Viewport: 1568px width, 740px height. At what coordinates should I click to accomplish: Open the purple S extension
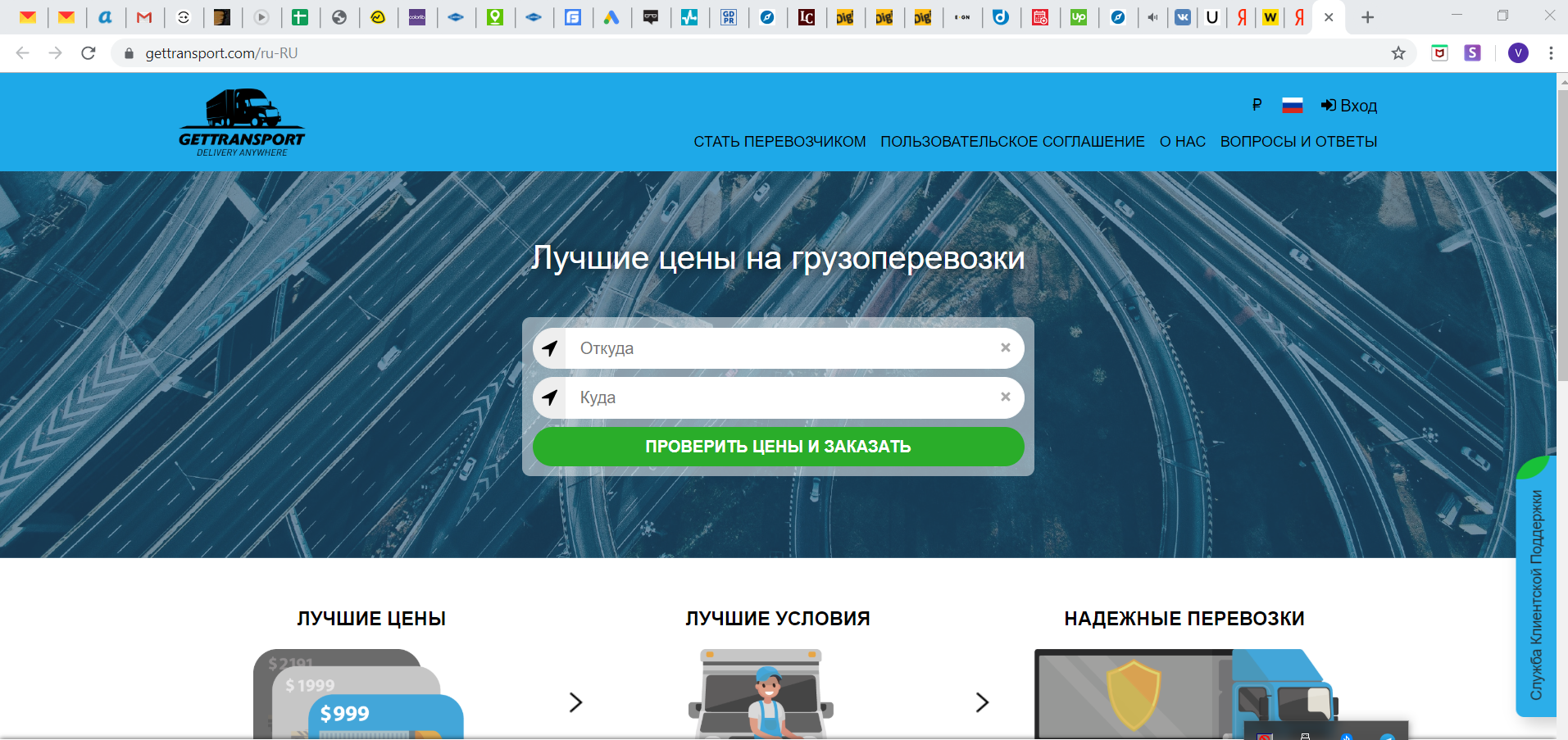tap(1473, 53)
